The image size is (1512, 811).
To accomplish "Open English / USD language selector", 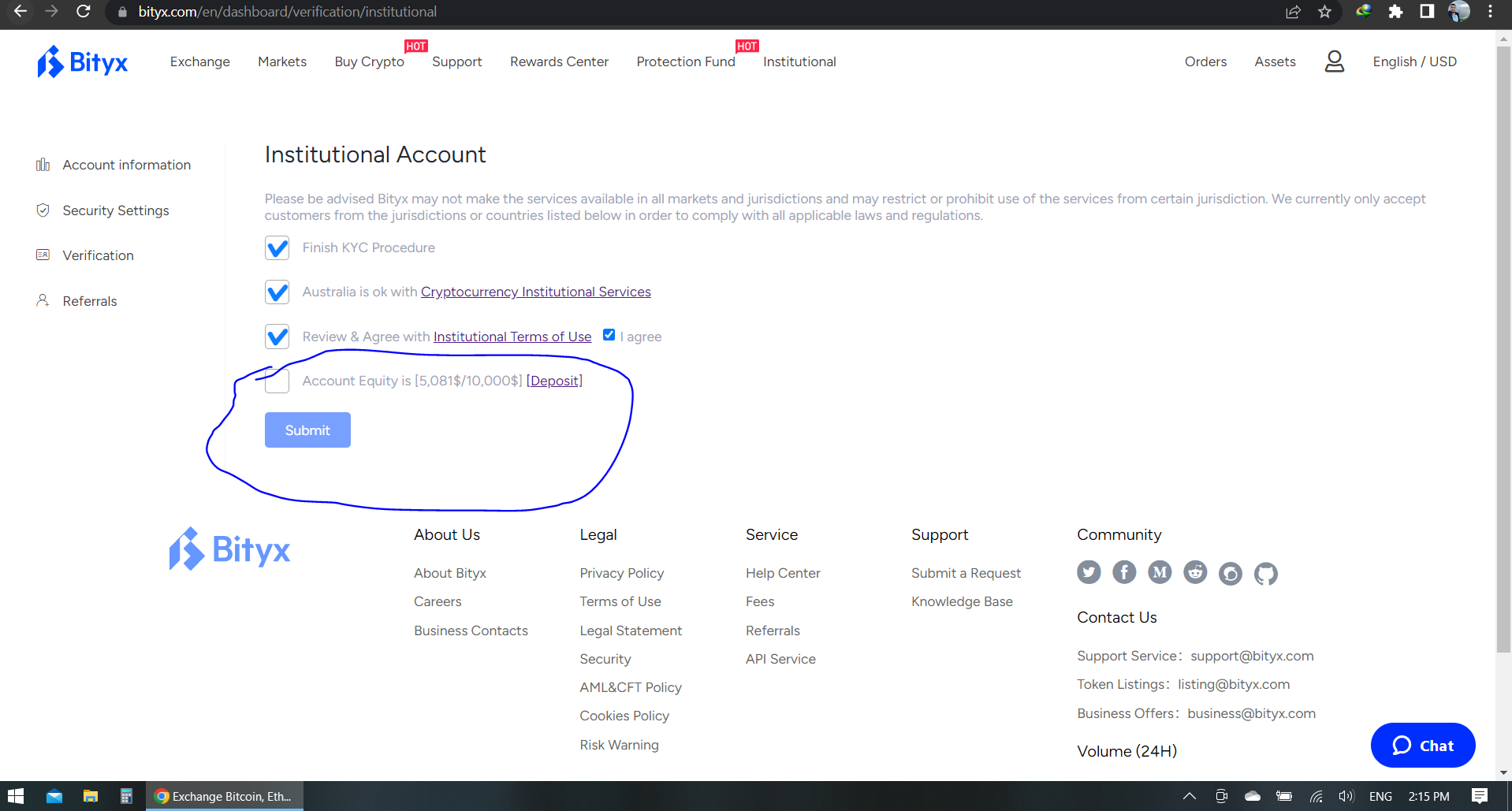I will 1414,61.
